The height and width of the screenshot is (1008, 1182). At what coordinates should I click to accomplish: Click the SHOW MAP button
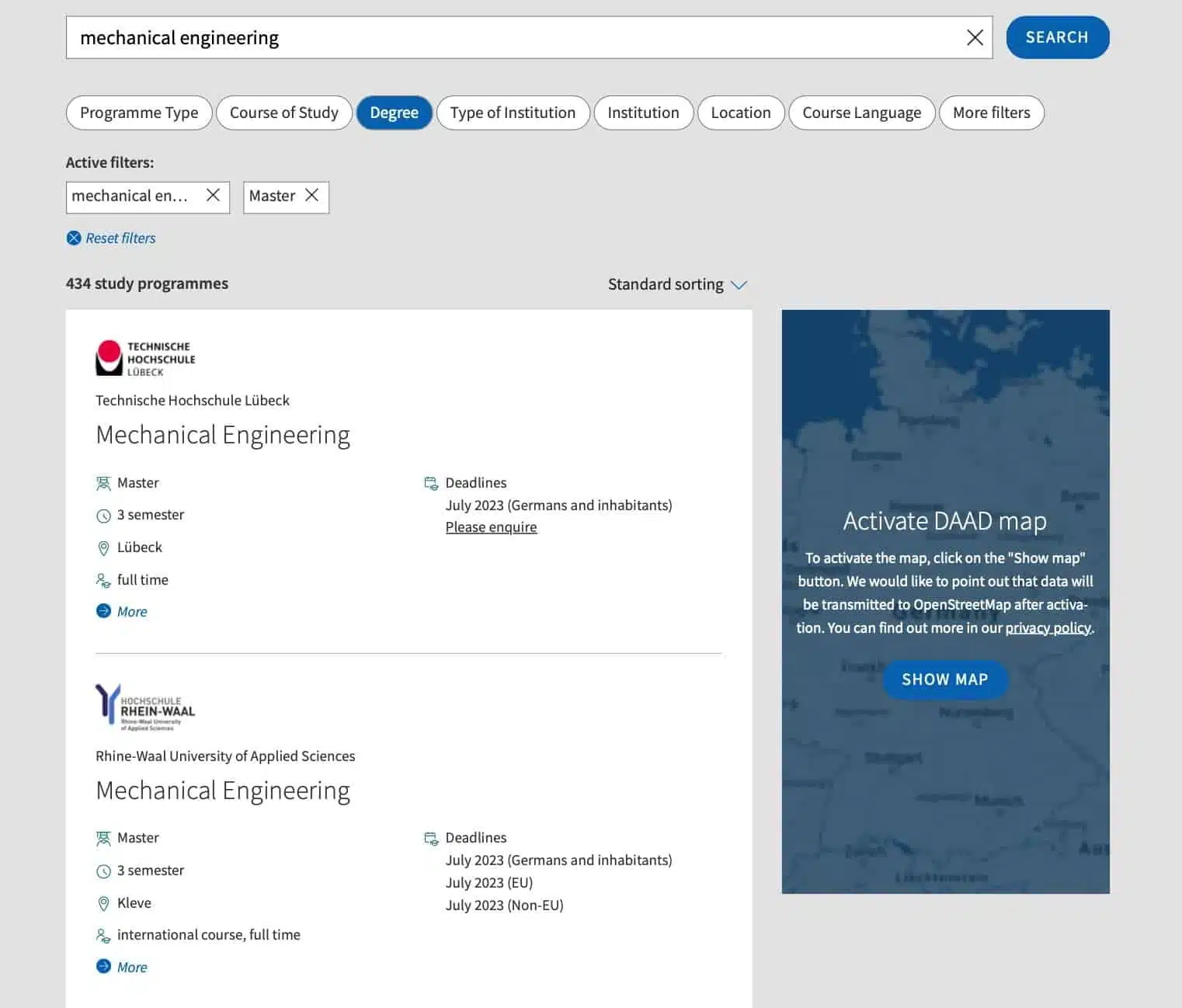(x=944, y=680)
